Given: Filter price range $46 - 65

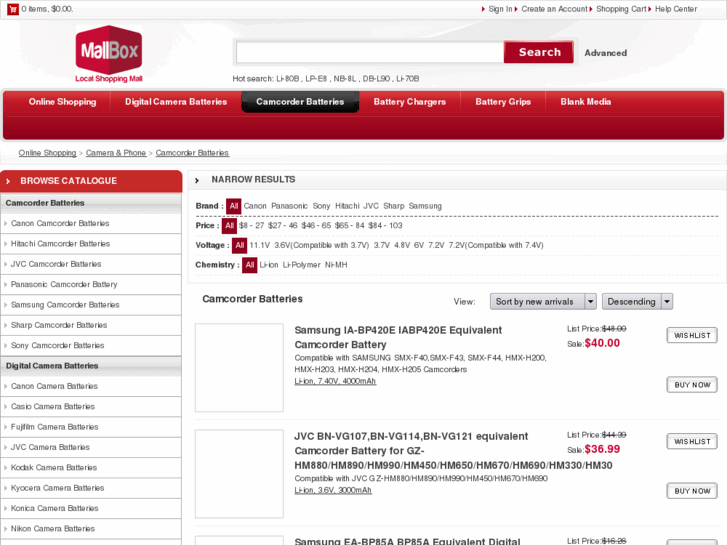Looking at the screenshot, I should pyautogui.click(x=316, y=225).
